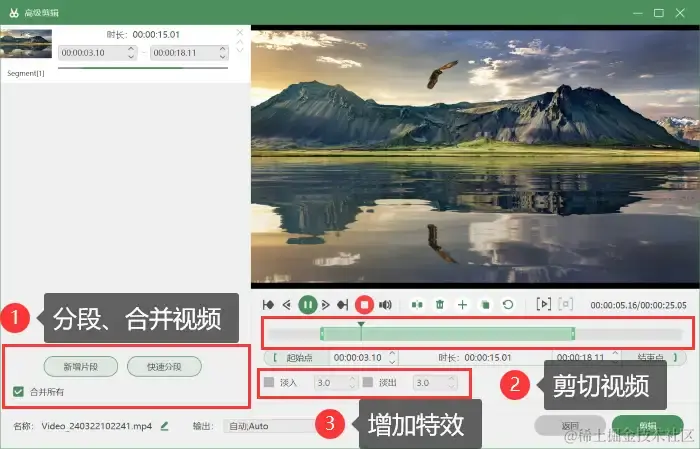The width and height of the screenshot is (700, 449).
Task: Move Segment[1] up in list
Action: 240,42
